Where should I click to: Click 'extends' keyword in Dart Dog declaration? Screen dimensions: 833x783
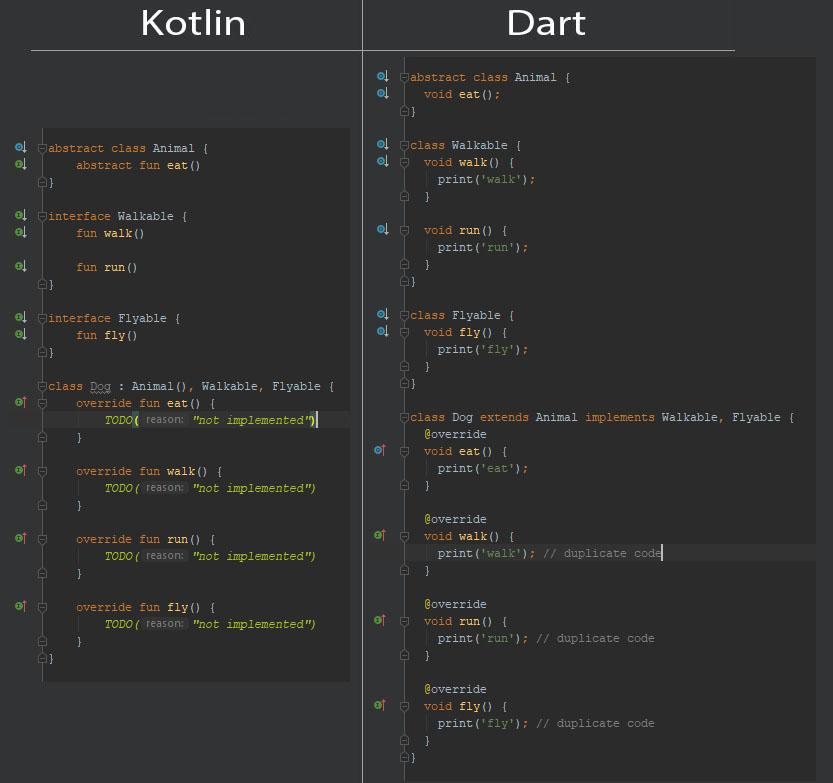click(504, 417)
